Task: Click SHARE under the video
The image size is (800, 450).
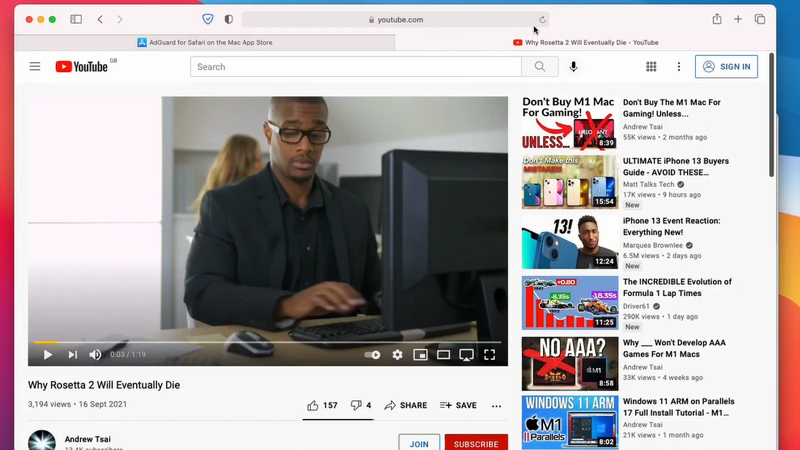Action: 406,406
